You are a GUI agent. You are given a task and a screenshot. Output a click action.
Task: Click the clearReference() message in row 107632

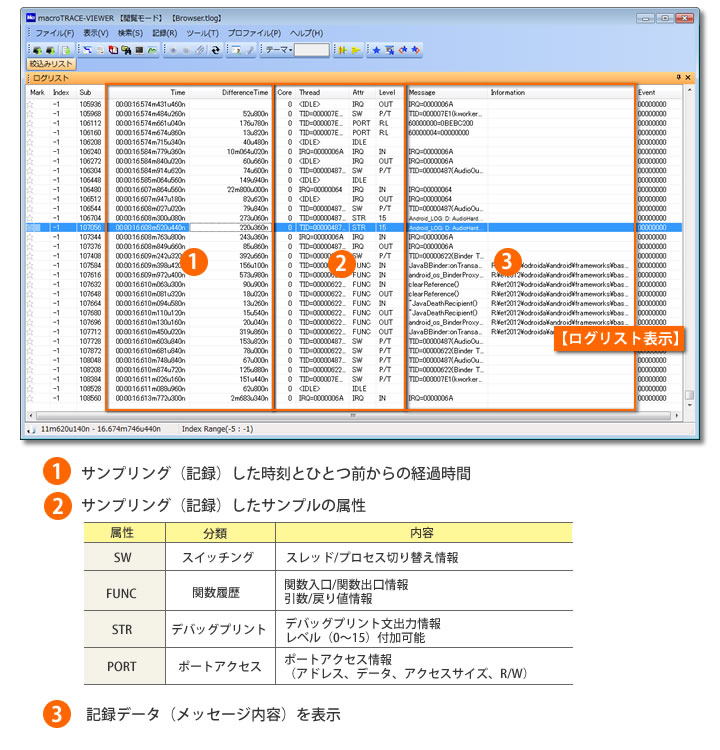[434, 285]
